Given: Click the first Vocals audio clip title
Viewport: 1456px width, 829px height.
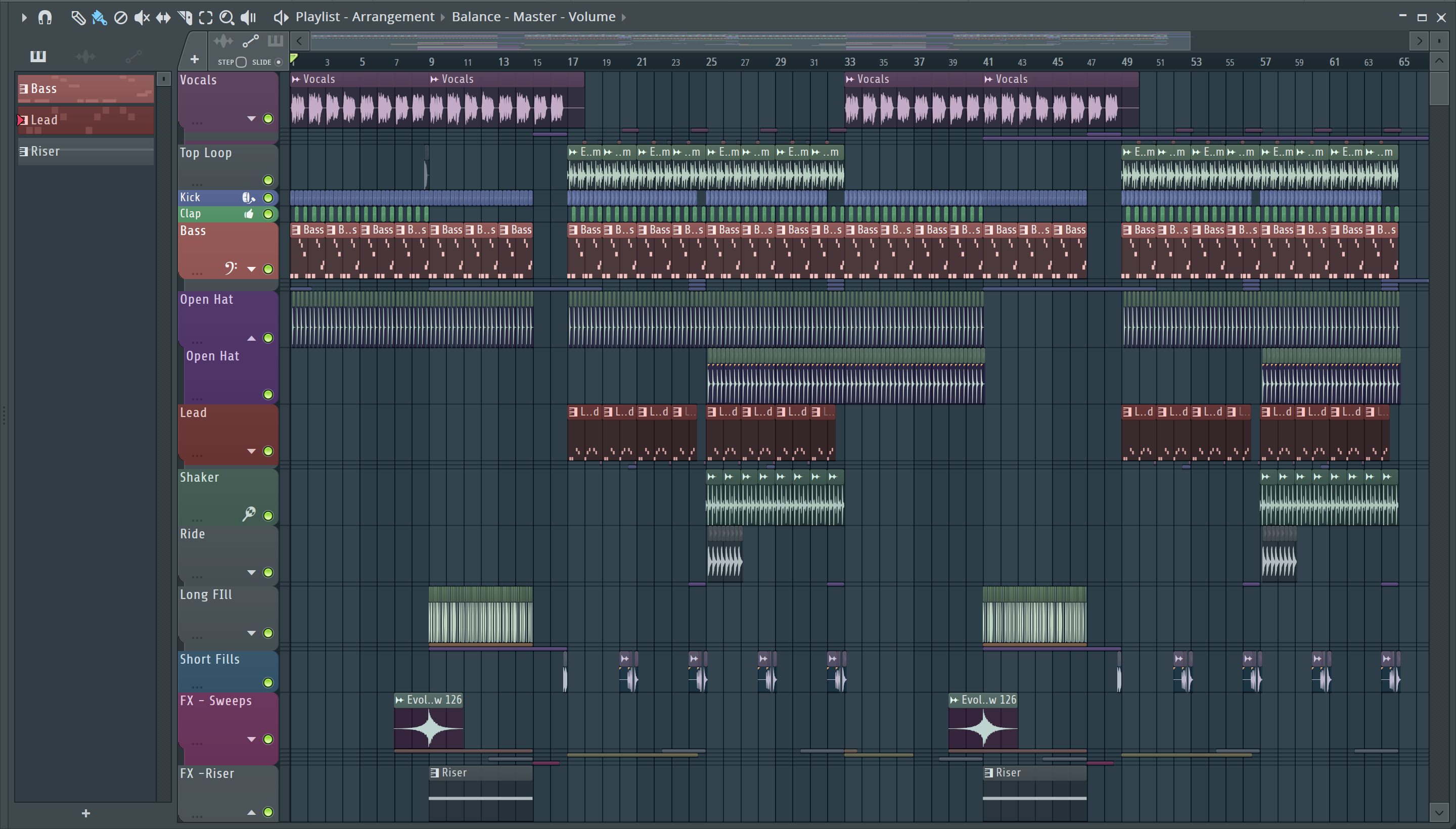Looking at the screenshot, I should point(319,79).
